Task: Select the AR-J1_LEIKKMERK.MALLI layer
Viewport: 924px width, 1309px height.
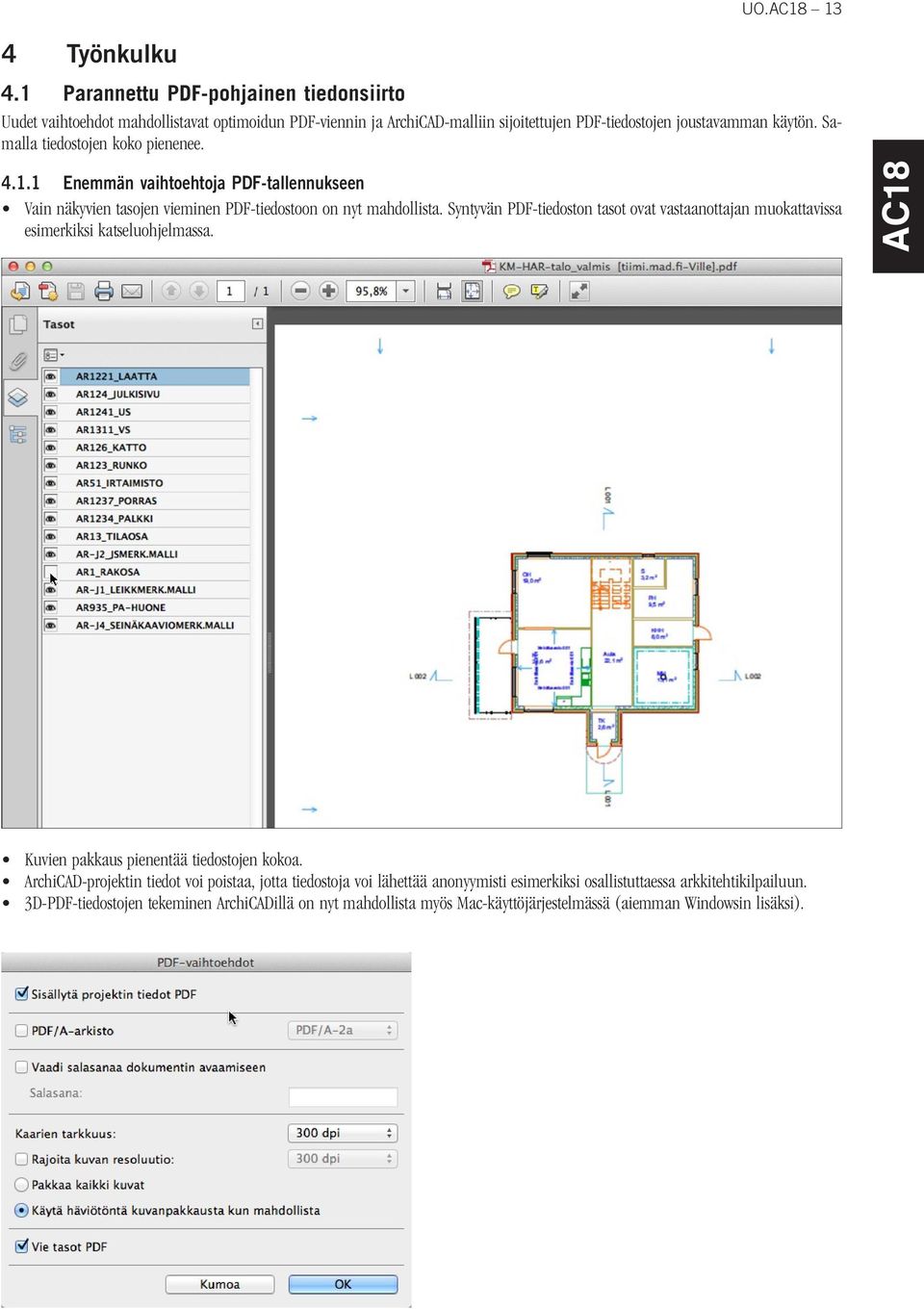Action: [146, 590]
